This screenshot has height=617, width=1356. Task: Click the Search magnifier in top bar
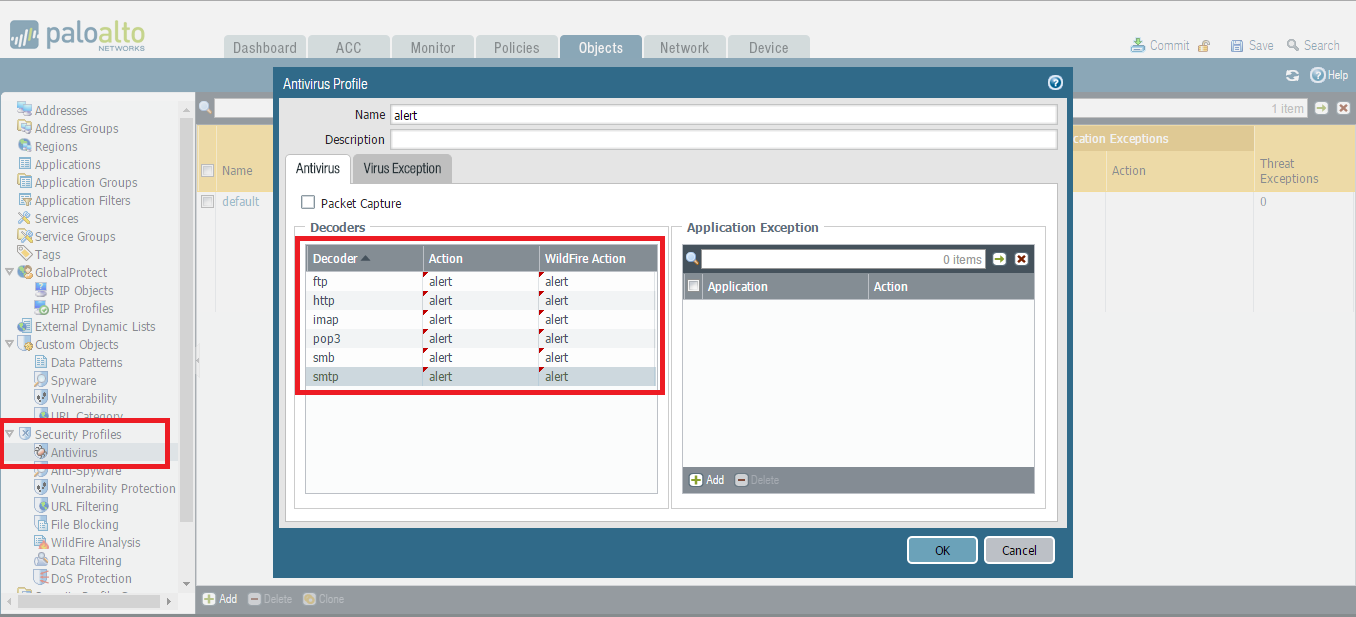(1293, 45)
